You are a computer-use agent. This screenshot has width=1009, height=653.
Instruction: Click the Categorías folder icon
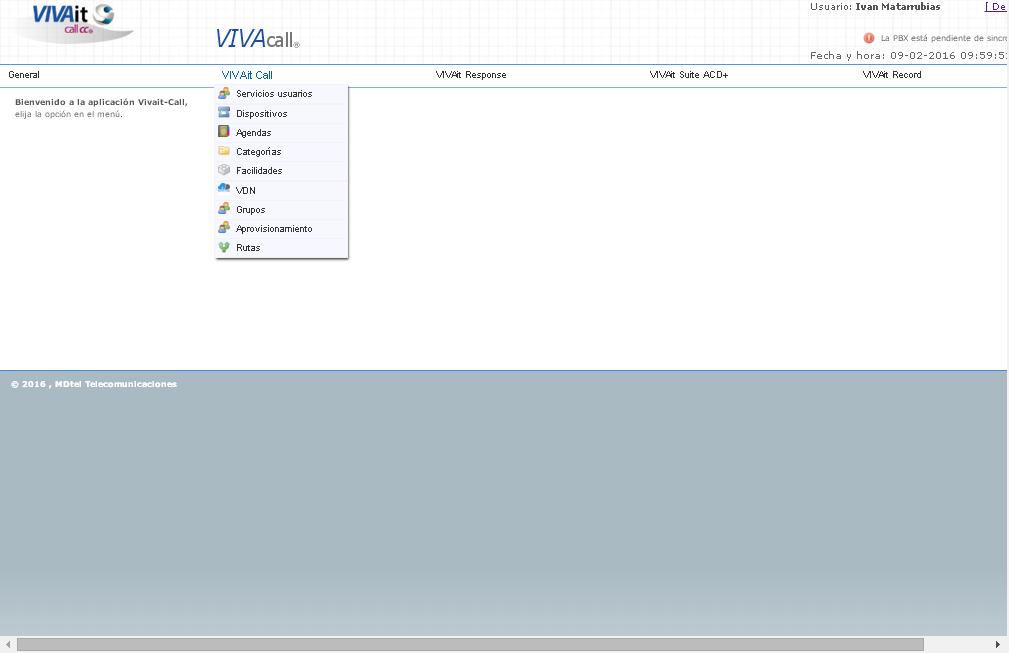coord(224,151)
